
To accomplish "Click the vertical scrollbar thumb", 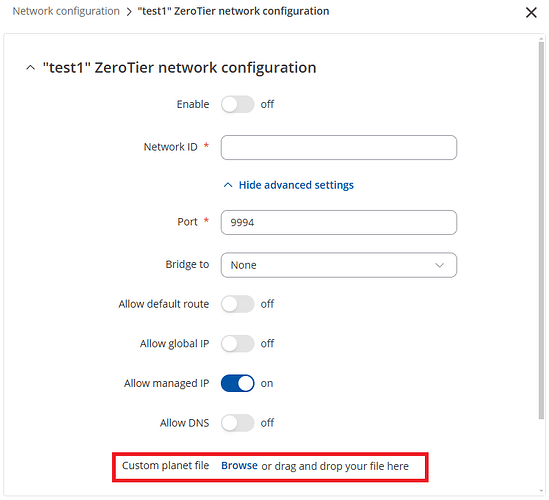I will [541, 230].
